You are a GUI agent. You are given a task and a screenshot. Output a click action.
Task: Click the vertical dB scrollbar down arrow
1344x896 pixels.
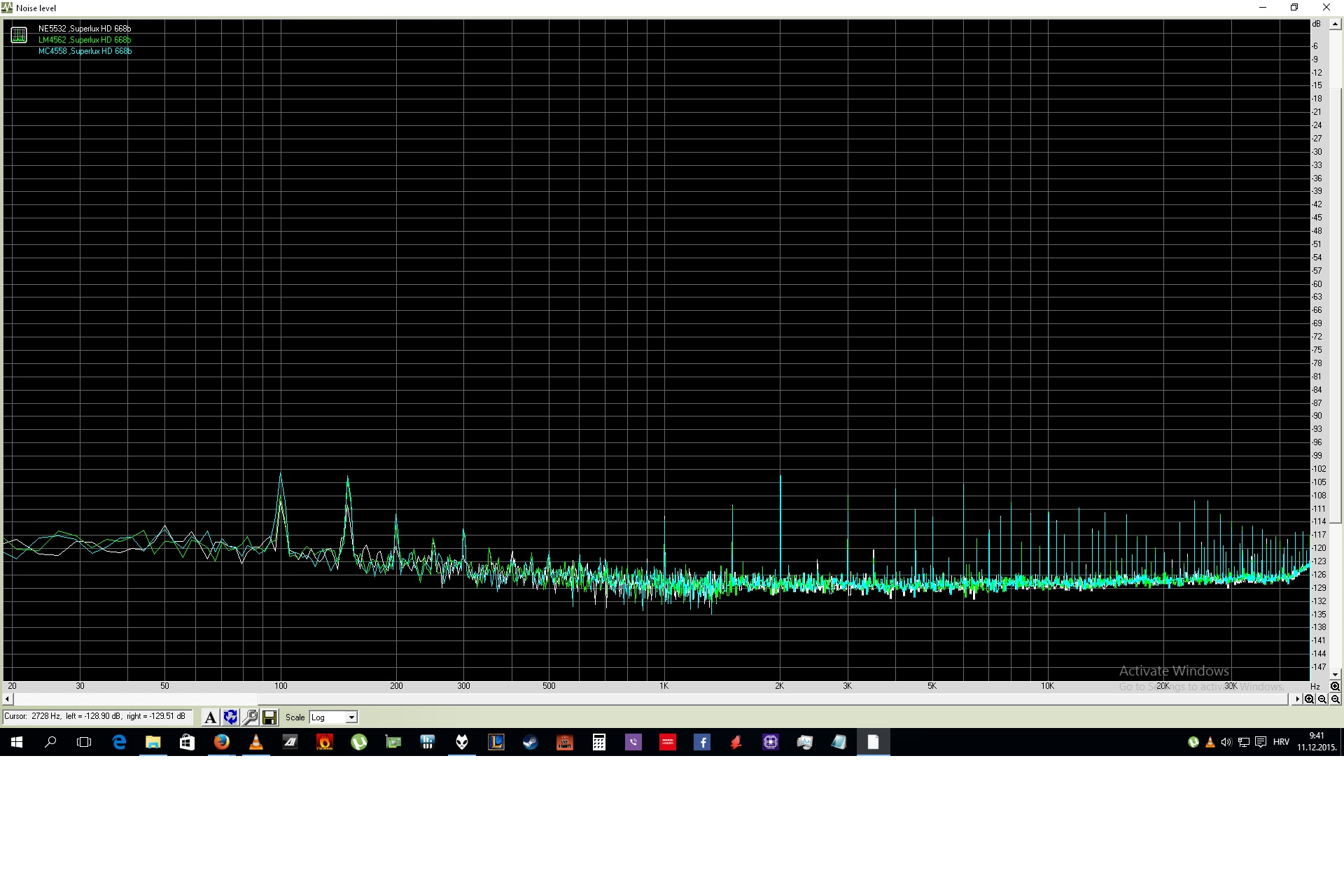pyautogui.click(x=1335, y=675)
